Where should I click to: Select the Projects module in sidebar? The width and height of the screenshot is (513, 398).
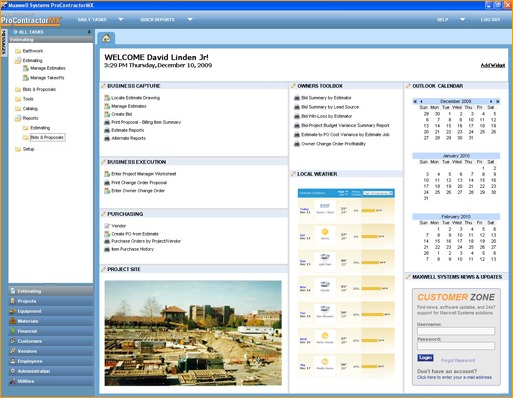(51, 301)
